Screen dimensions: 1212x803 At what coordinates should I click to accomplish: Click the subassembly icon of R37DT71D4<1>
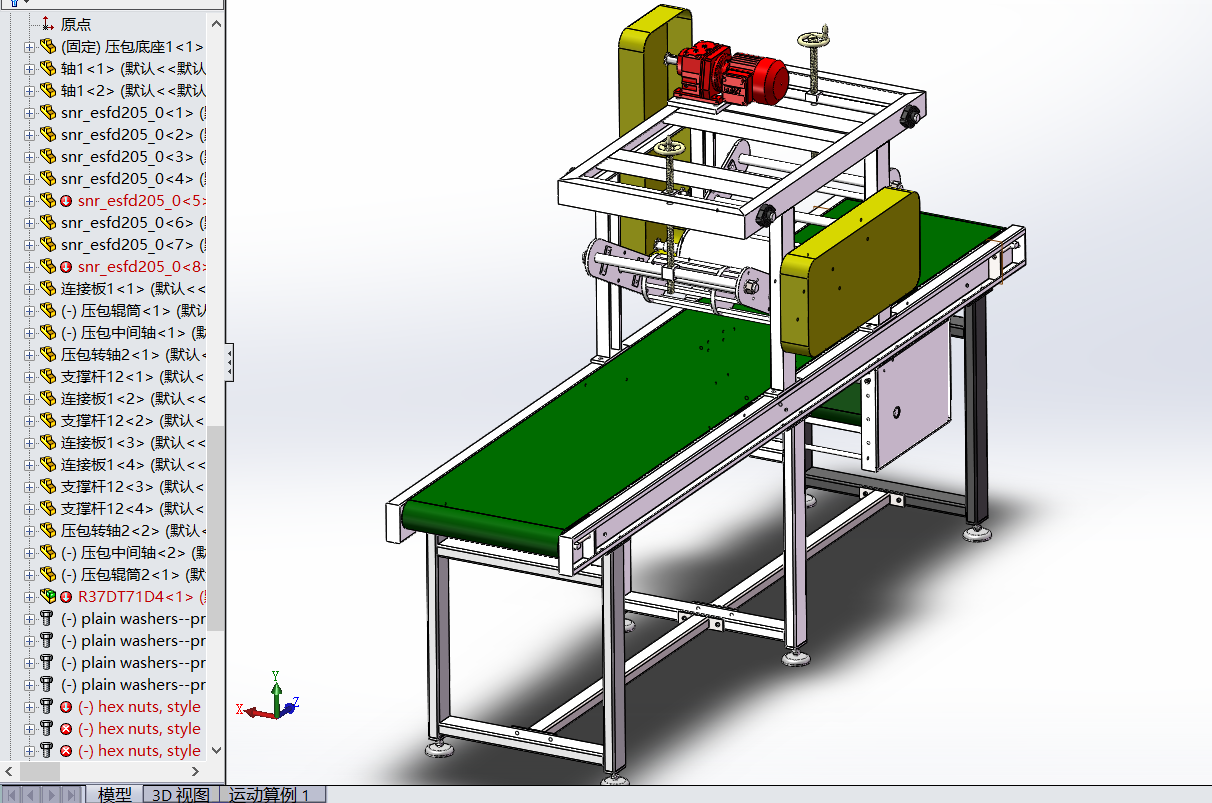48,596
